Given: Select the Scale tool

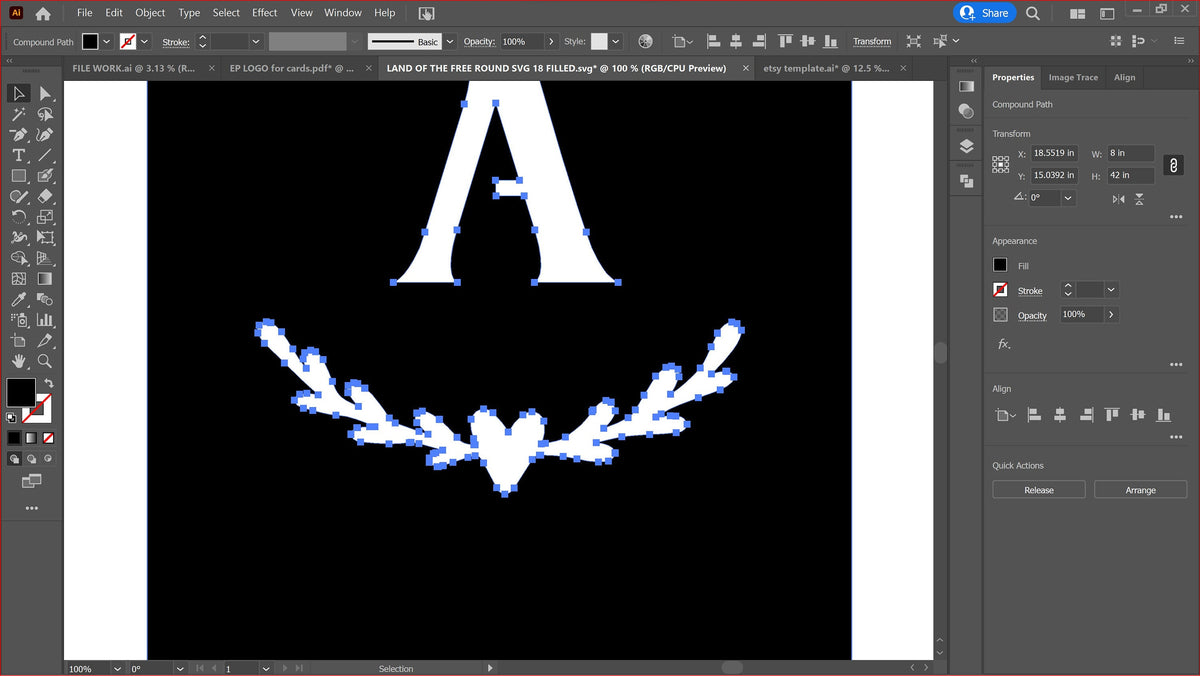Looking at the screenshot, I should [x=45, y=217].
